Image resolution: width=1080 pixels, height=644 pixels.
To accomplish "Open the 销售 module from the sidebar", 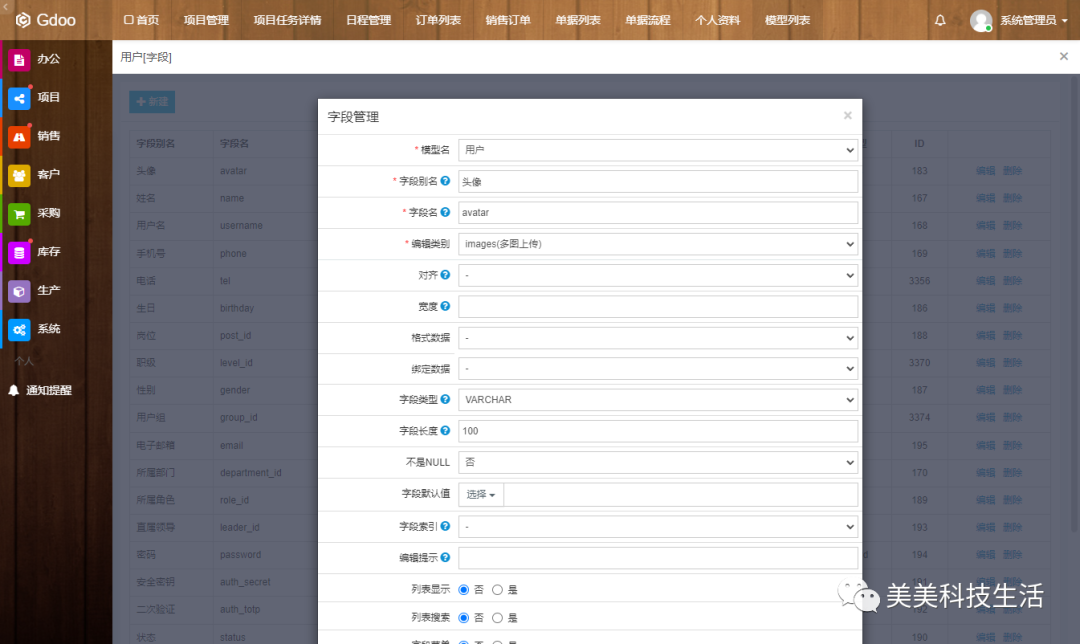I will click(20, 136).
